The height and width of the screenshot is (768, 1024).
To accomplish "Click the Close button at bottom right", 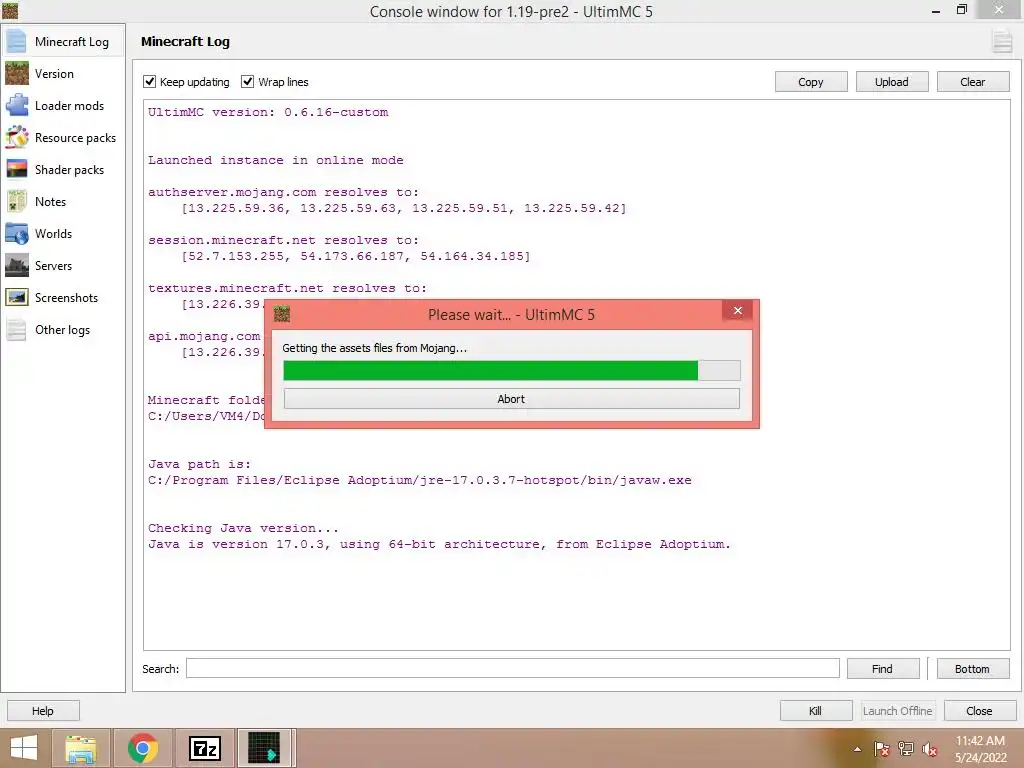I will click(x=980, y=711).
